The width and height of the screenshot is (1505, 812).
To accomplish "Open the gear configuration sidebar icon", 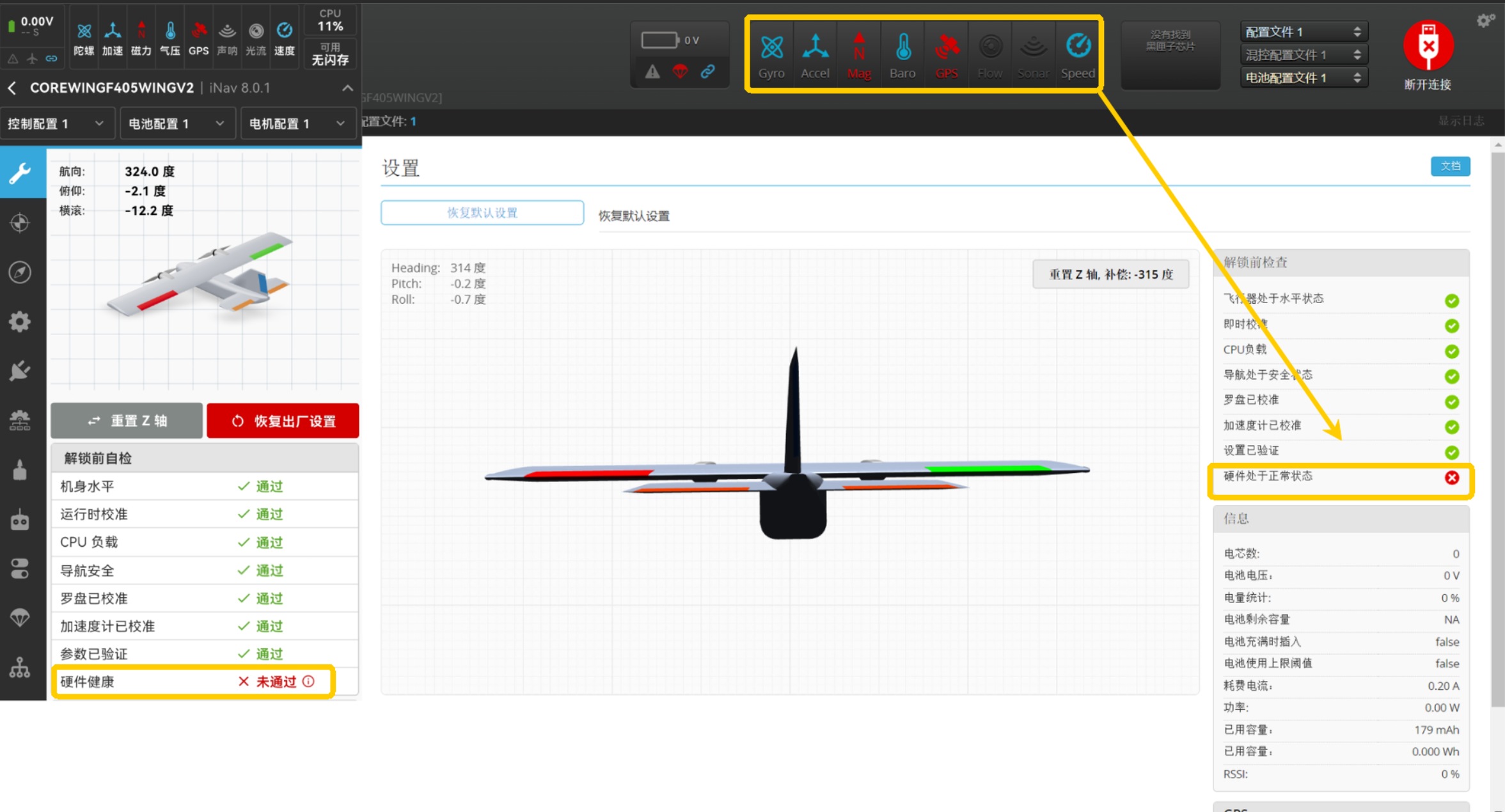I will coord(20,322).
